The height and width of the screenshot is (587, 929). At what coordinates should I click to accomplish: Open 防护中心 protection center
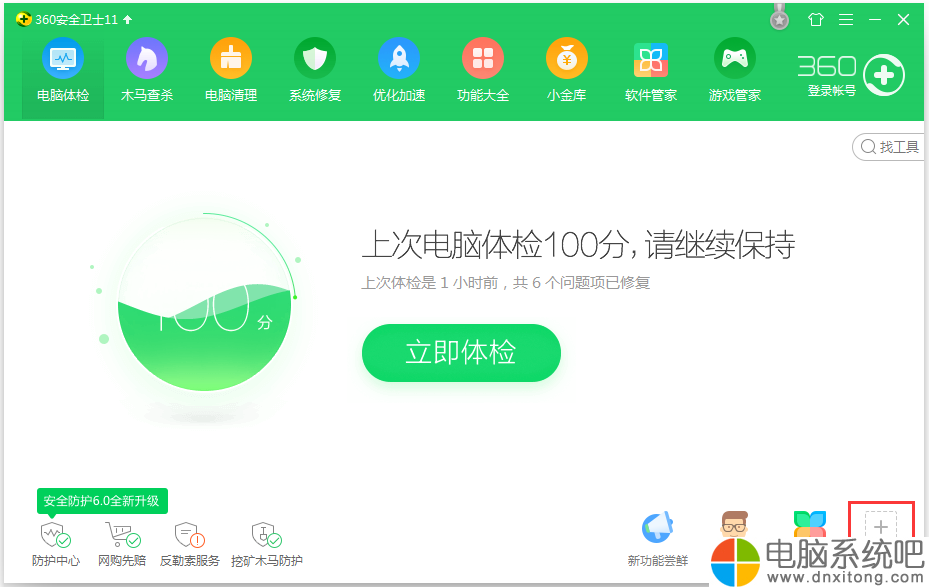pyautogui.click(x=56, y=544)
